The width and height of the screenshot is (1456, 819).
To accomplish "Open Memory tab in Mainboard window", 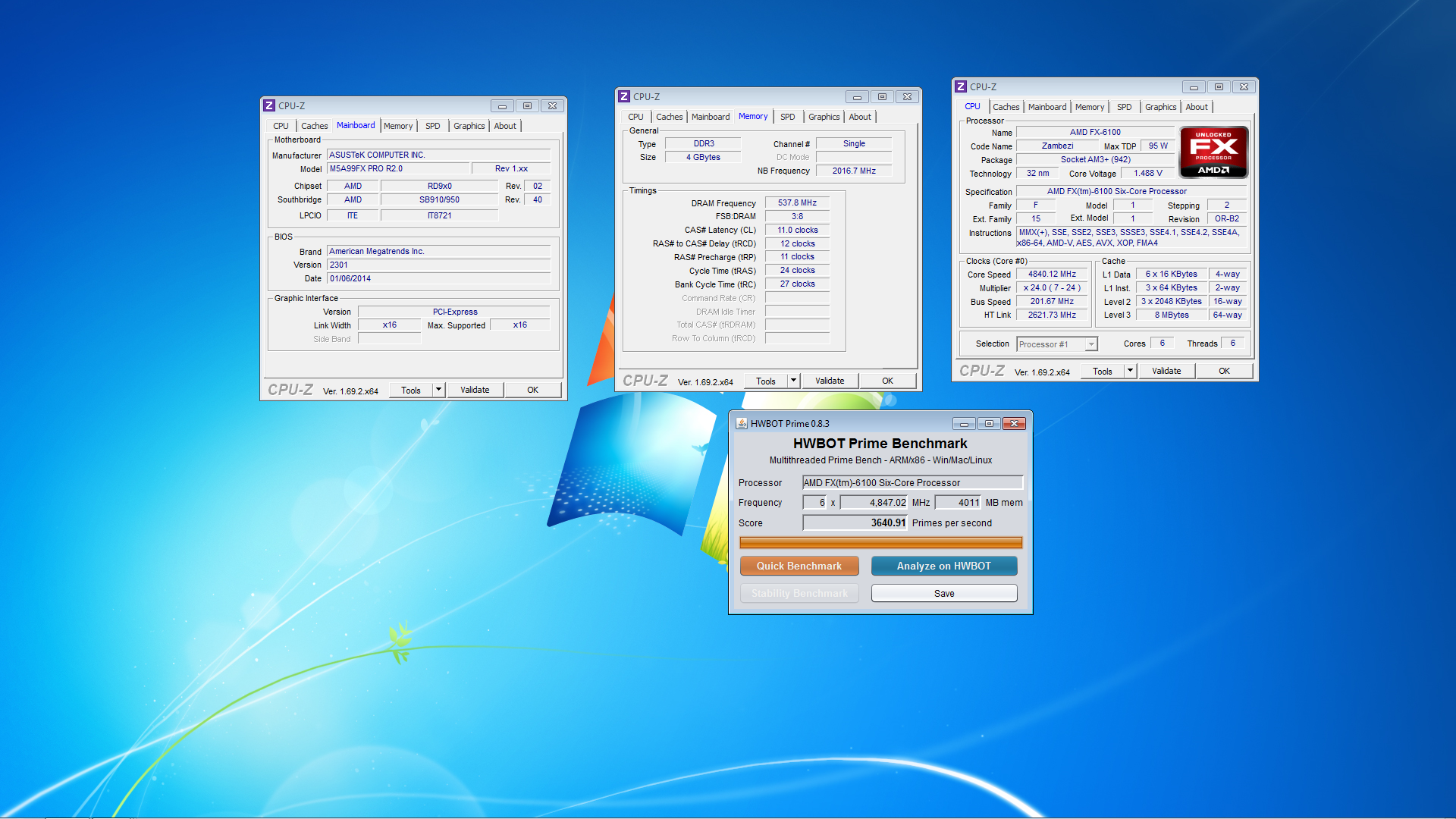I will (x=398, y=126).
